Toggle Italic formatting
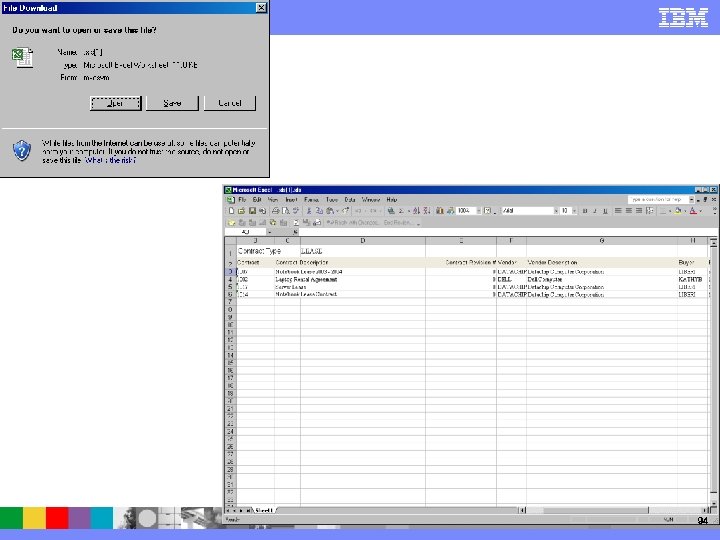Viewport: 720px width, 540px height. 595,211
